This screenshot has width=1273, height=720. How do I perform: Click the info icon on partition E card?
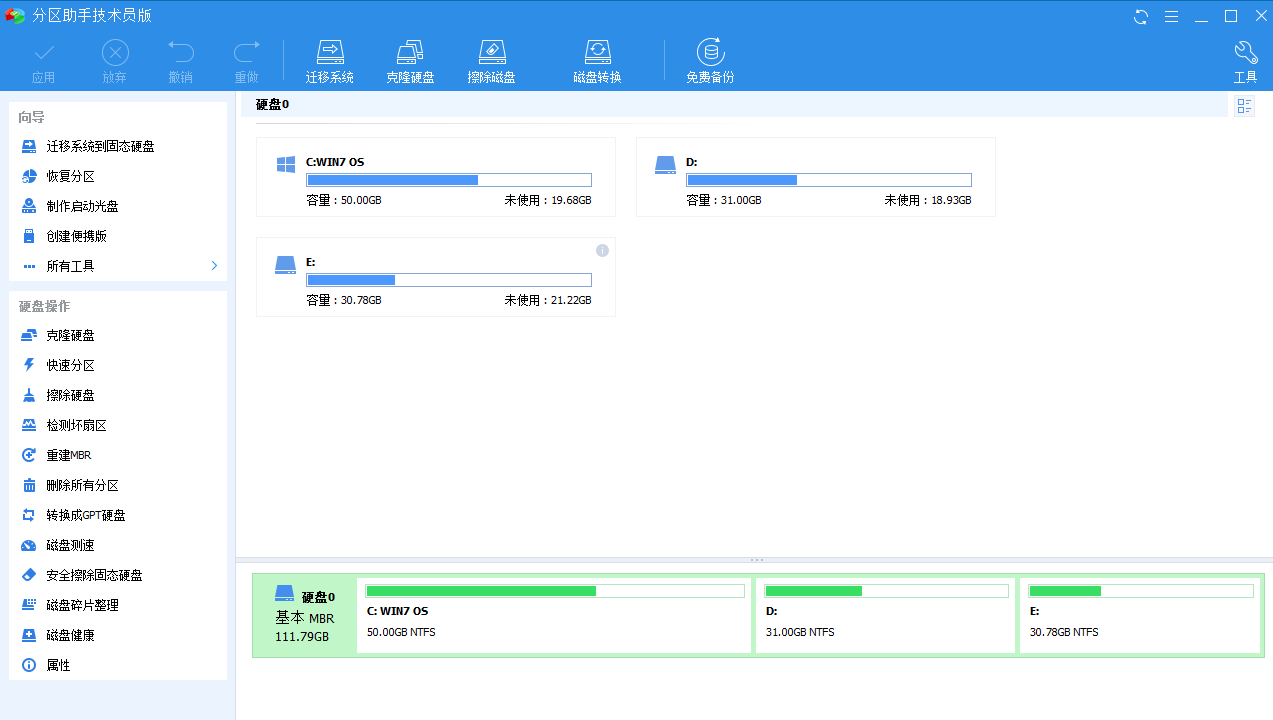[602, 250]
